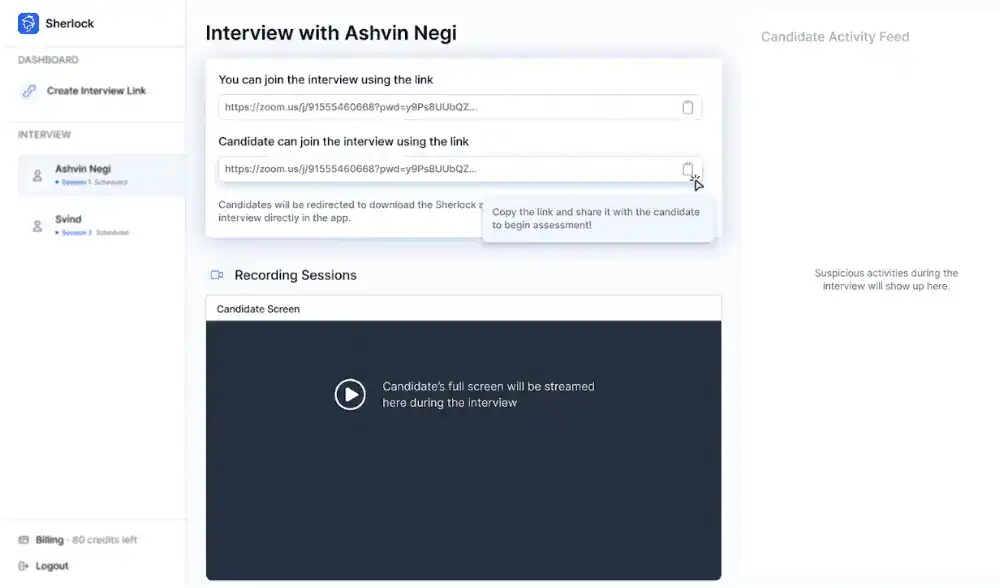Click the Sherlock logo icon
Screen dimensions: 1000x588
point(28,23)
